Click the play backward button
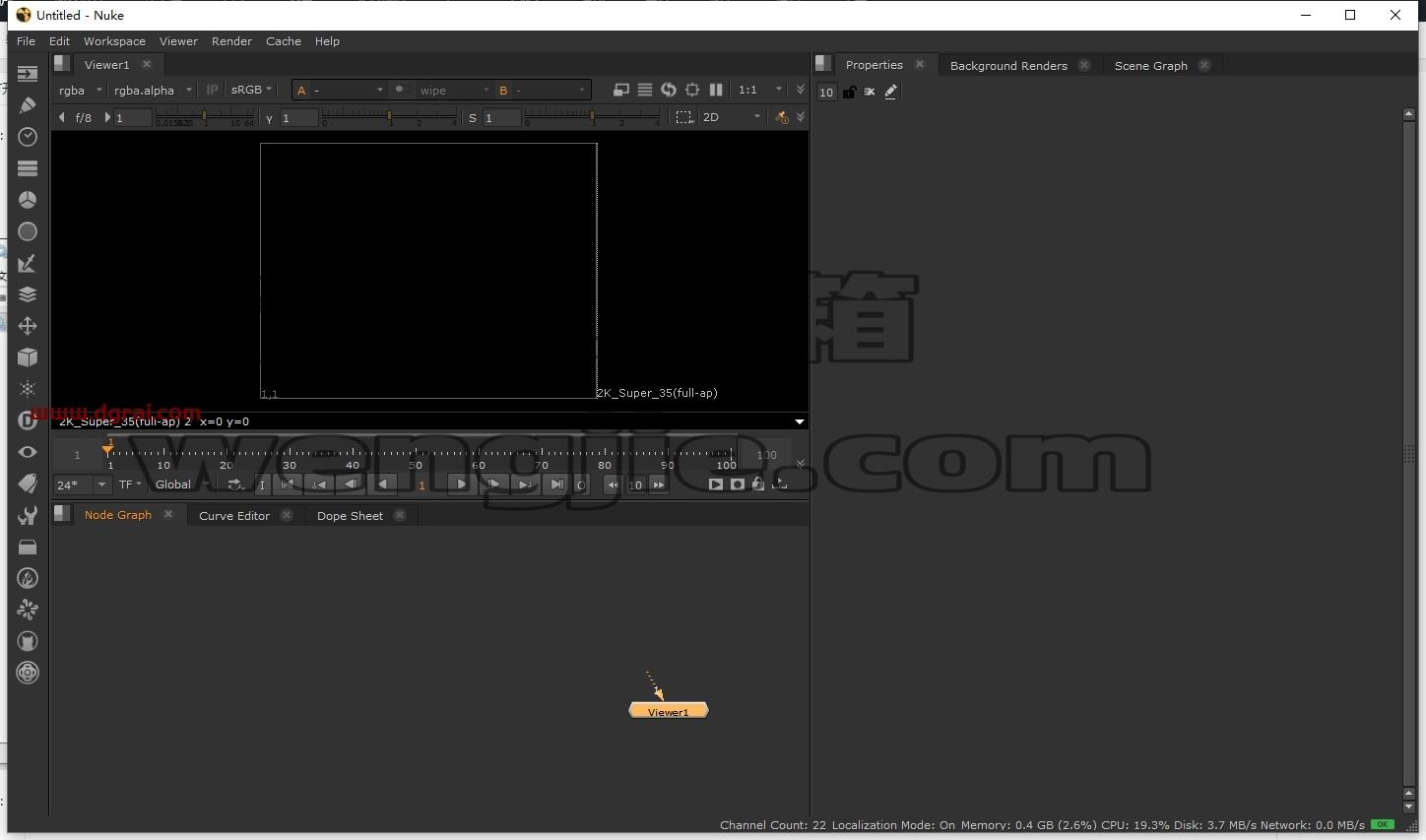This screenshot has width=1426, height=840. point(383,485)
